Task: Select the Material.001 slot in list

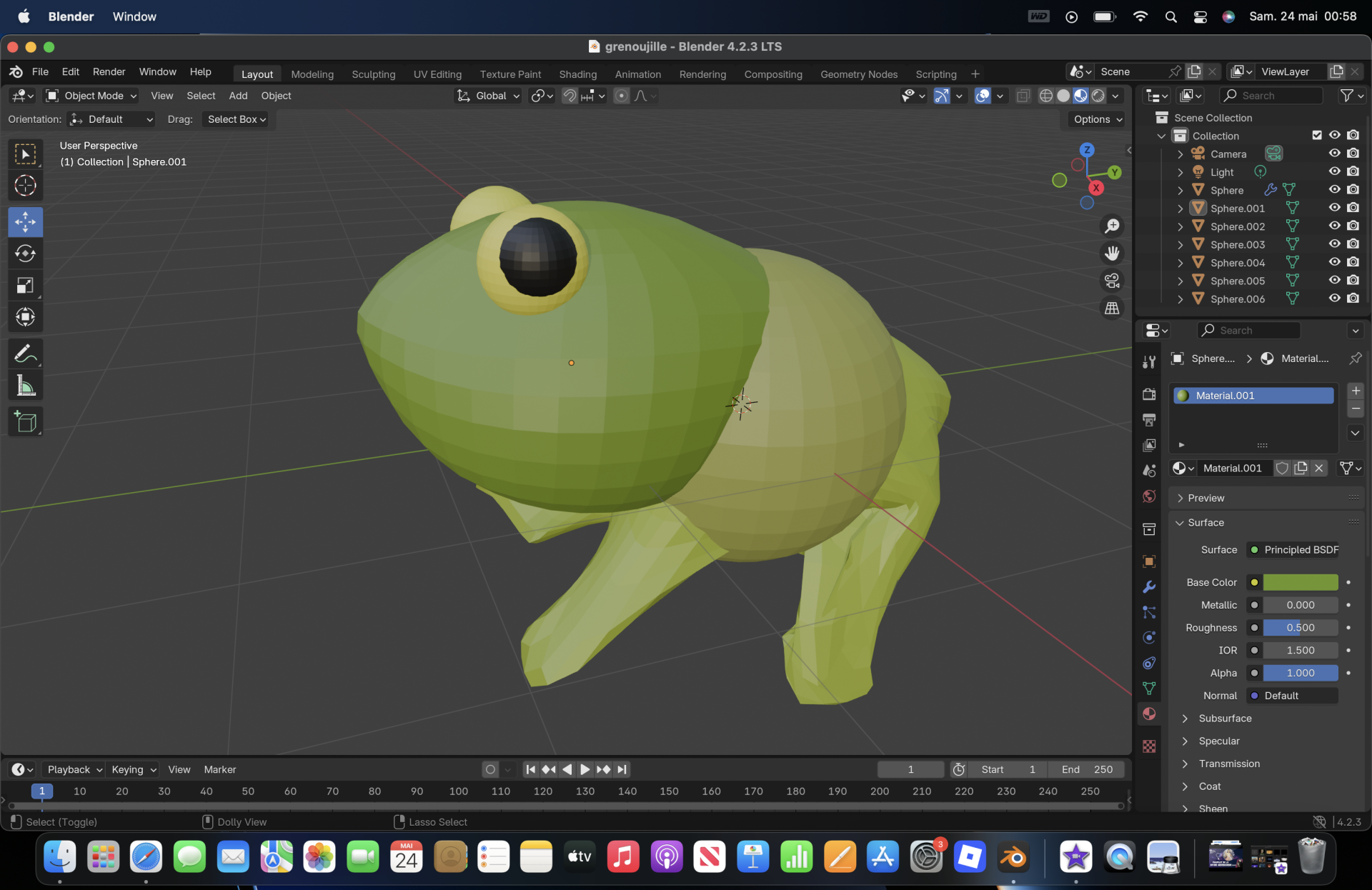Action: click(x=1253, y=396)
